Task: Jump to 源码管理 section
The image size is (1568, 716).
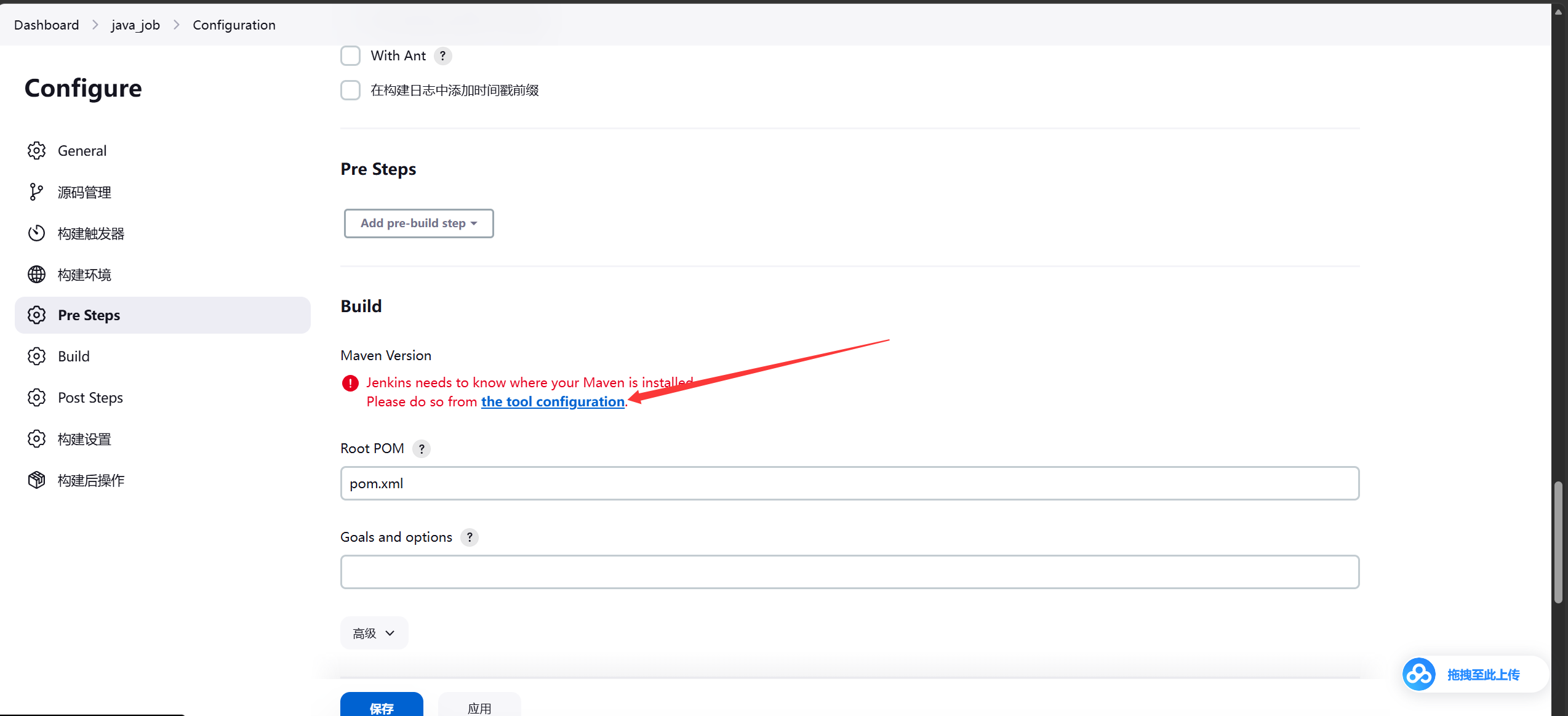Action: 162,192
